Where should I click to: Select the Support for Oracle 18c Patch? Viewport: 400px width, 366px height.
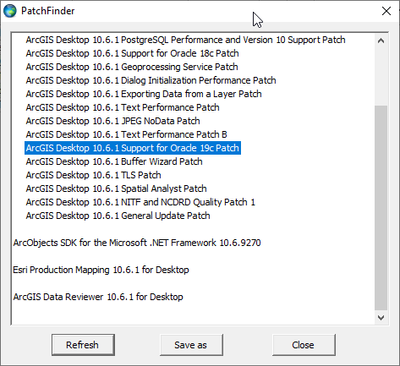(x=132, y=53)
